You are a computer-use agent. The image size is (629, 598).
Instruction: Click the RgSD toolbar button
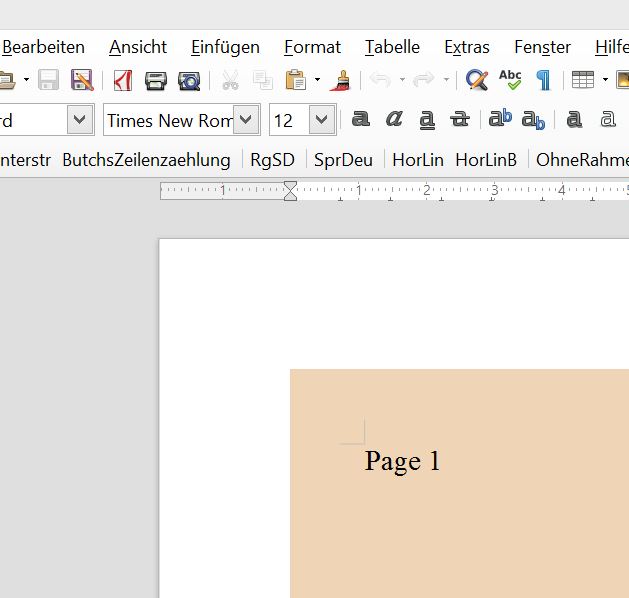[272, 160]
